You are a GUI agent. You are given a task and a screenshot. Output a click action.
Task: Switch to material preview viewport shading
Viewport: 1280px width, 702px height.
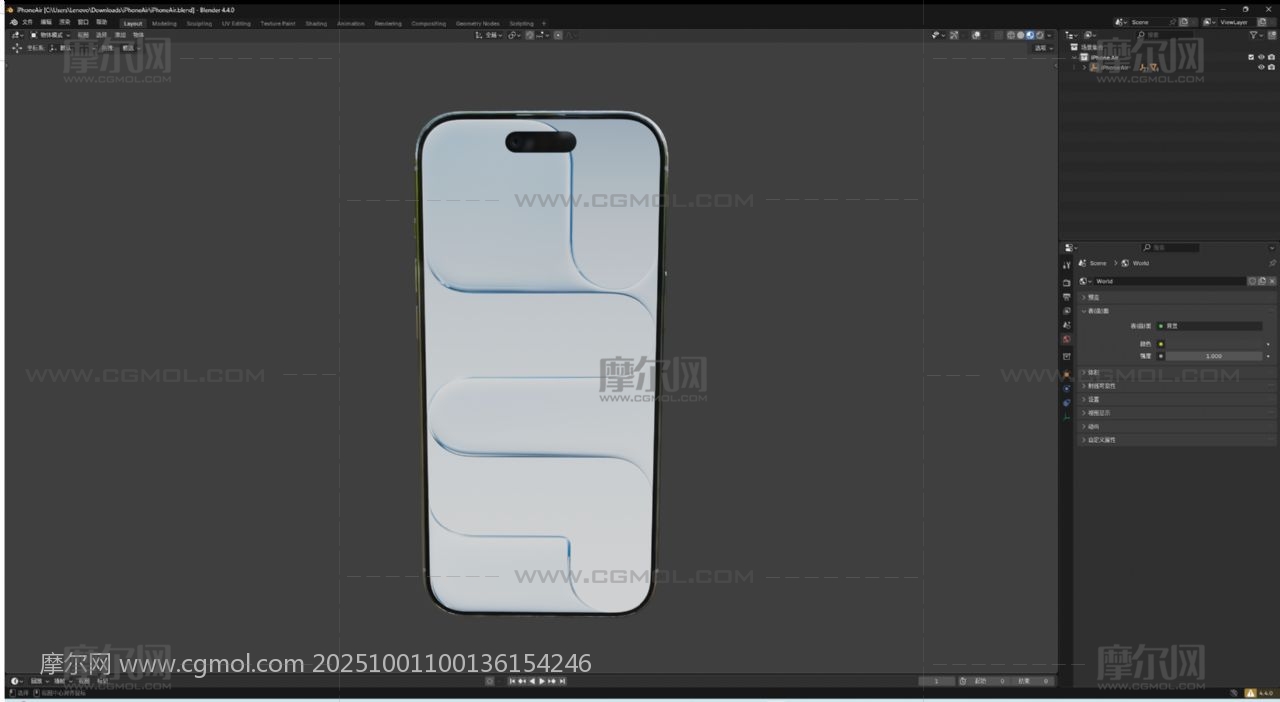pos(1030,35)
